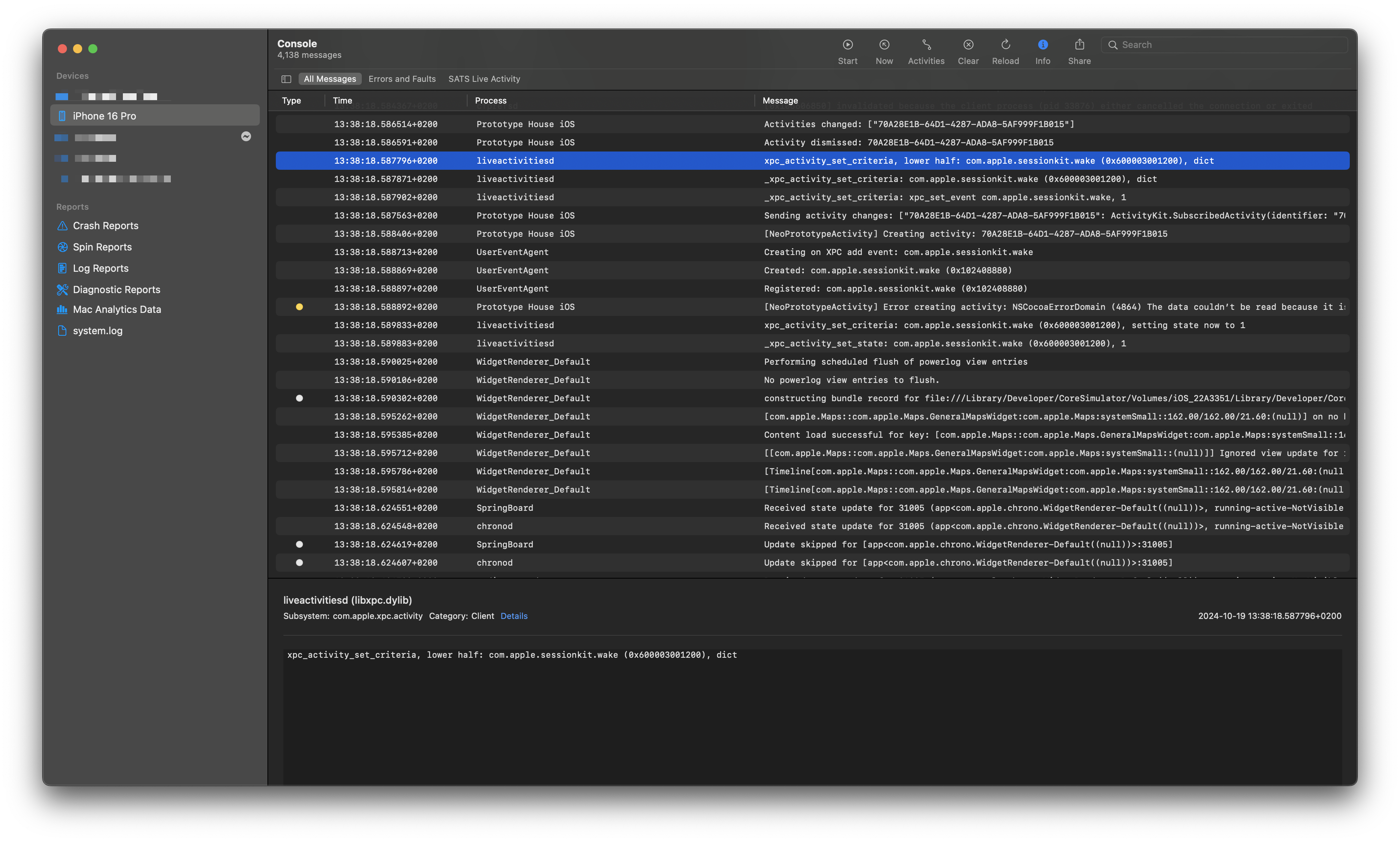
Task: Select chronod Received state update row
Action: (812, 526)
